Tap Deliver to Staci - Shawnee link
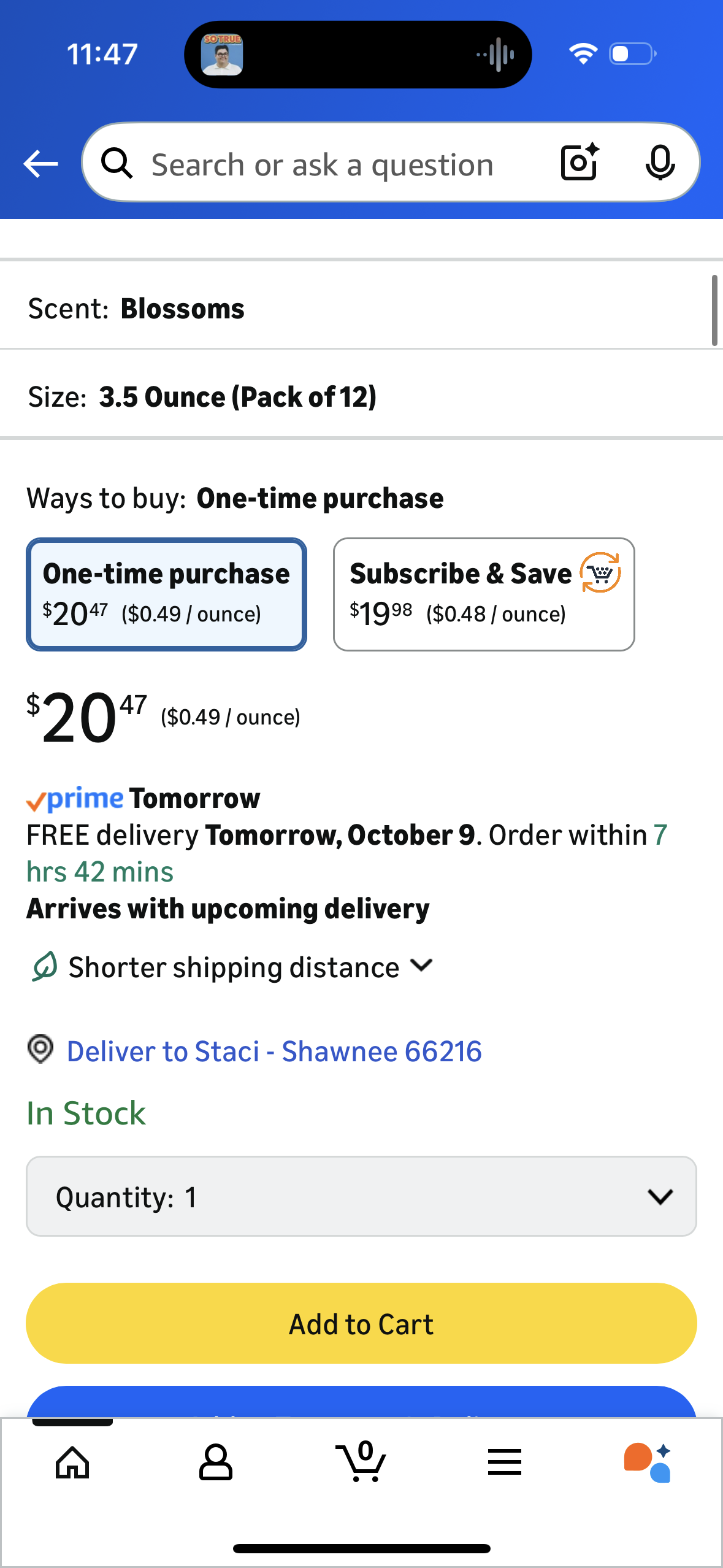 (x=274, y=1051)
